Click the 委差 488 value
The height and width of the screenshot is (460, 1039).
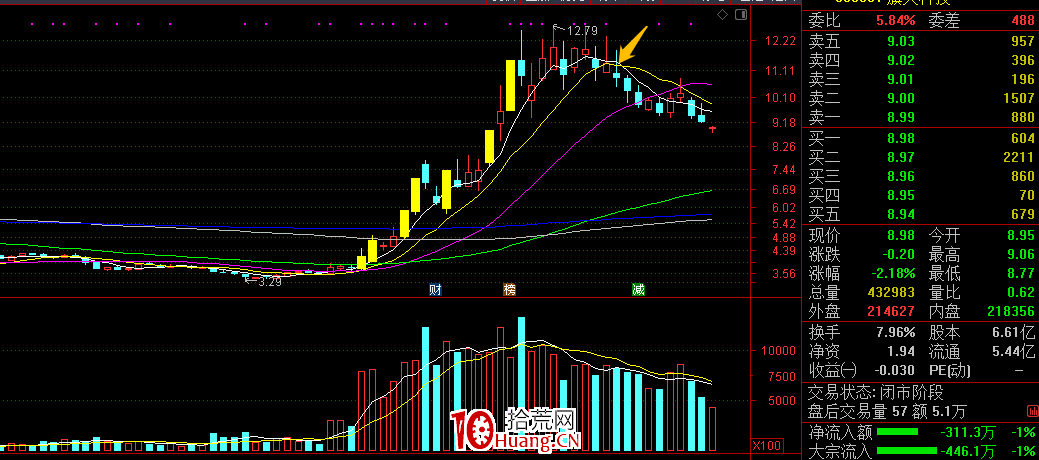1022,21
